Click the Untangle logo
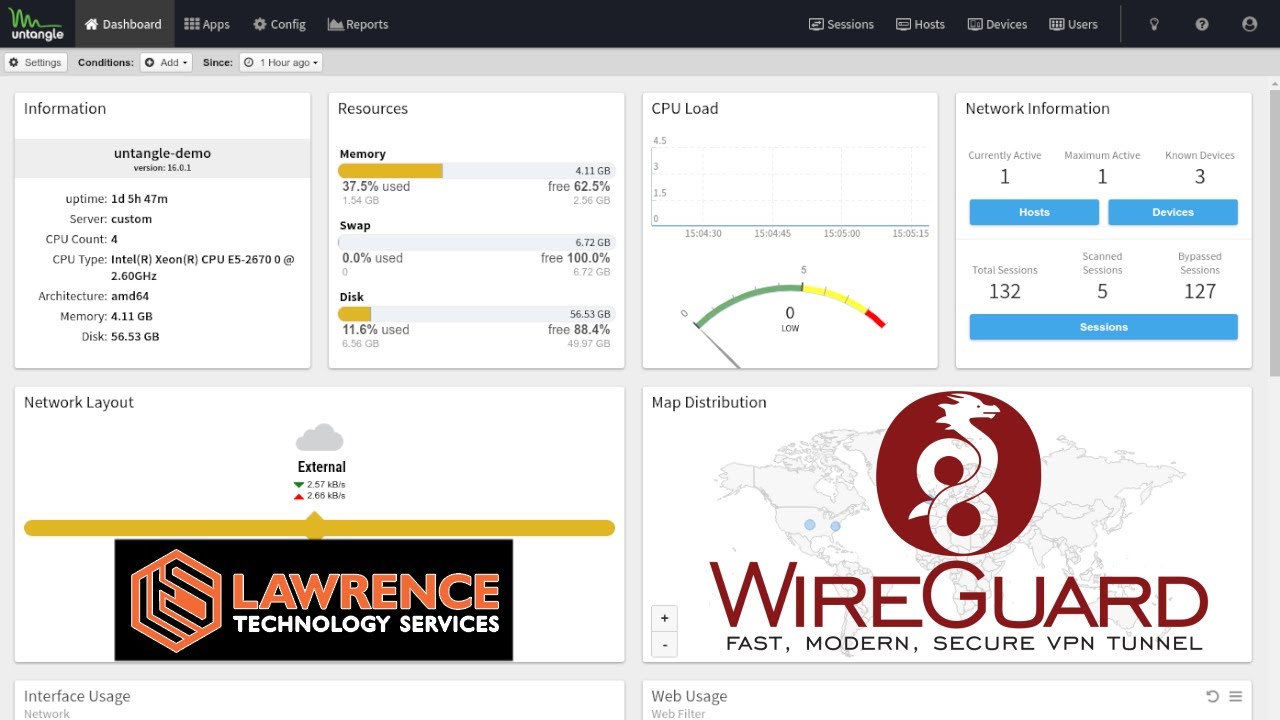Viewport: 1280px width, 720px height. pos(37,24)
